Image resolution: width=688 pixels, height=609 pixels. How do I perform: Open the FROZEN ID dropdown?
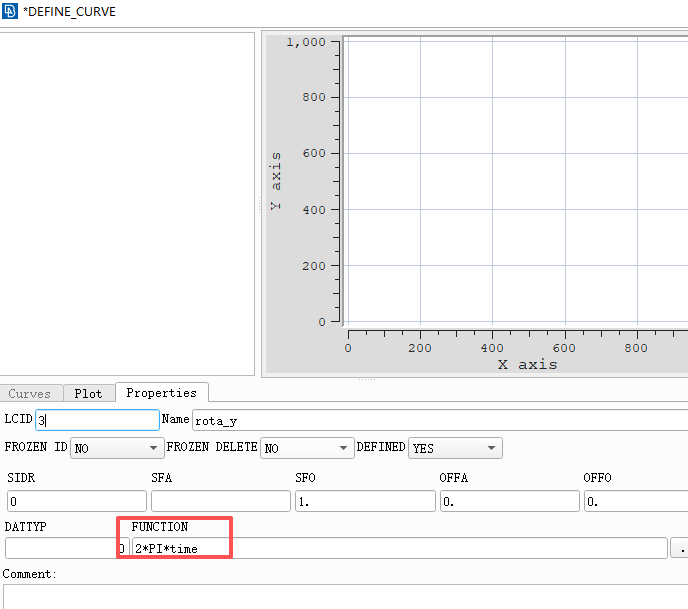tap(116, 449)
